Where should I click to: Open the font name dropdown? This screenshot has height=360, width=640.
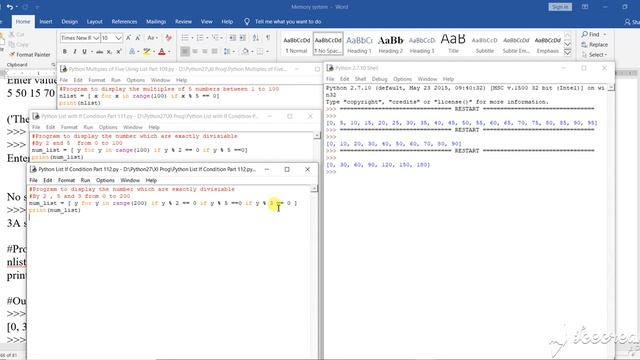click(96, 38)
